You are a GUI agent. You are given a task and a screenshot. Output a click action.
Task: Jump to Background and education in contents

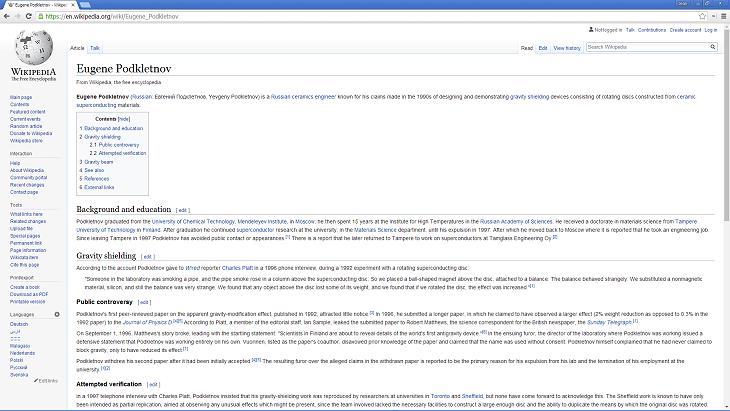[114, 128]
